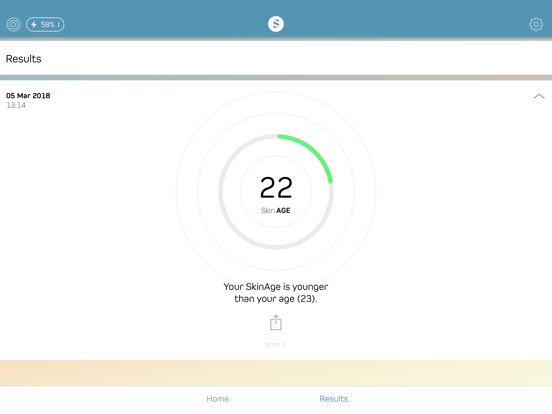Tap the 13:14 time stamp
Screen dimensions: 552x414
point(16,105)
